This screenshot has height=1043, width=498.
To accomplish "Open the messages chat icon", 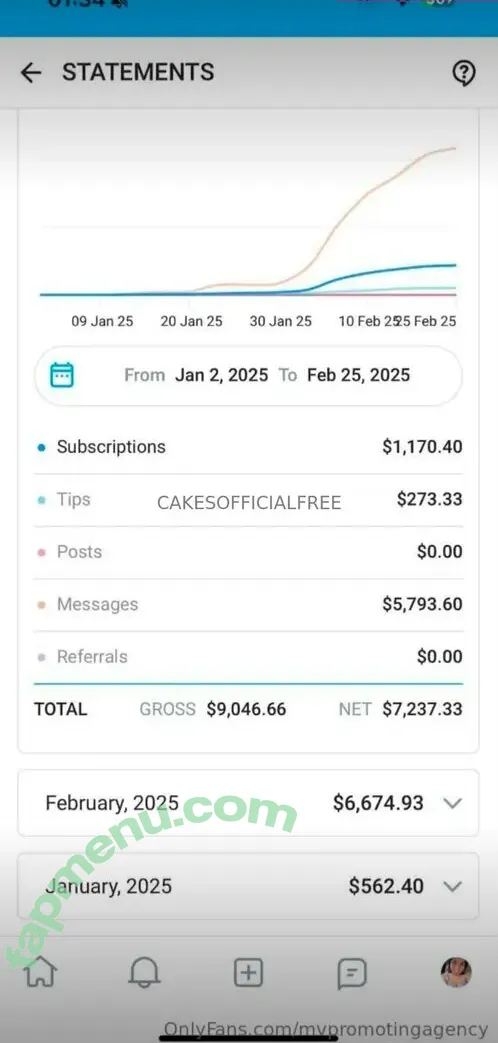I will 352,974.
